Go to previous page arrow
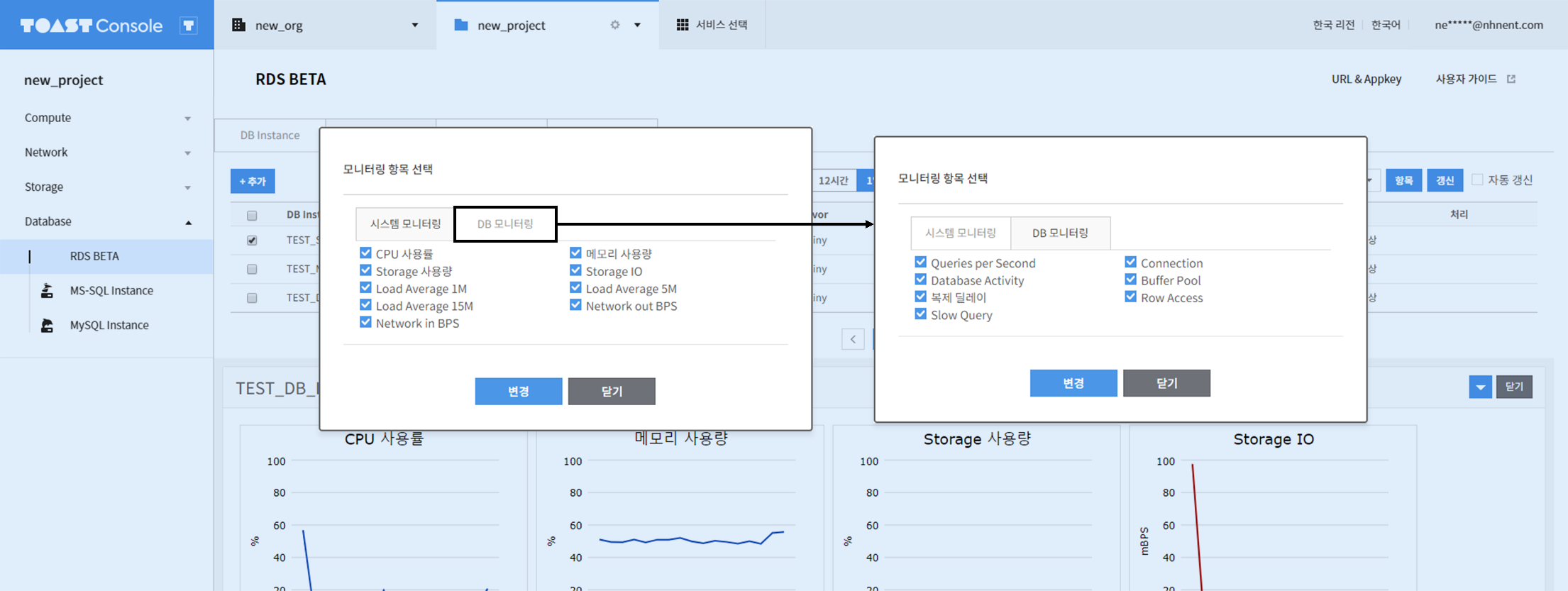The image size is (1568, 591). 853,339
